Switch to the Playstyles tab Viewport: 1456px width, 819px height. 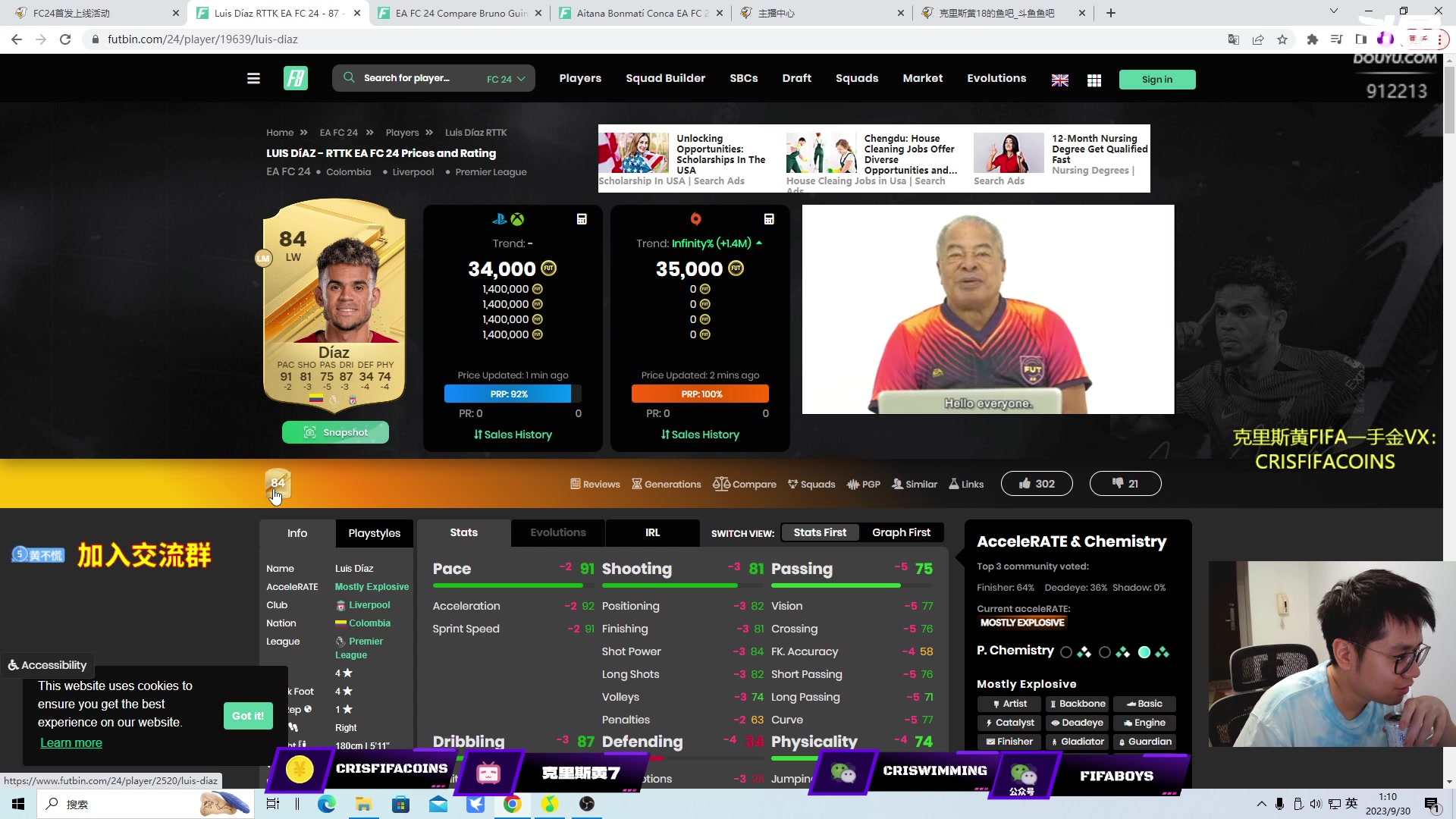[x=374, y=533]
